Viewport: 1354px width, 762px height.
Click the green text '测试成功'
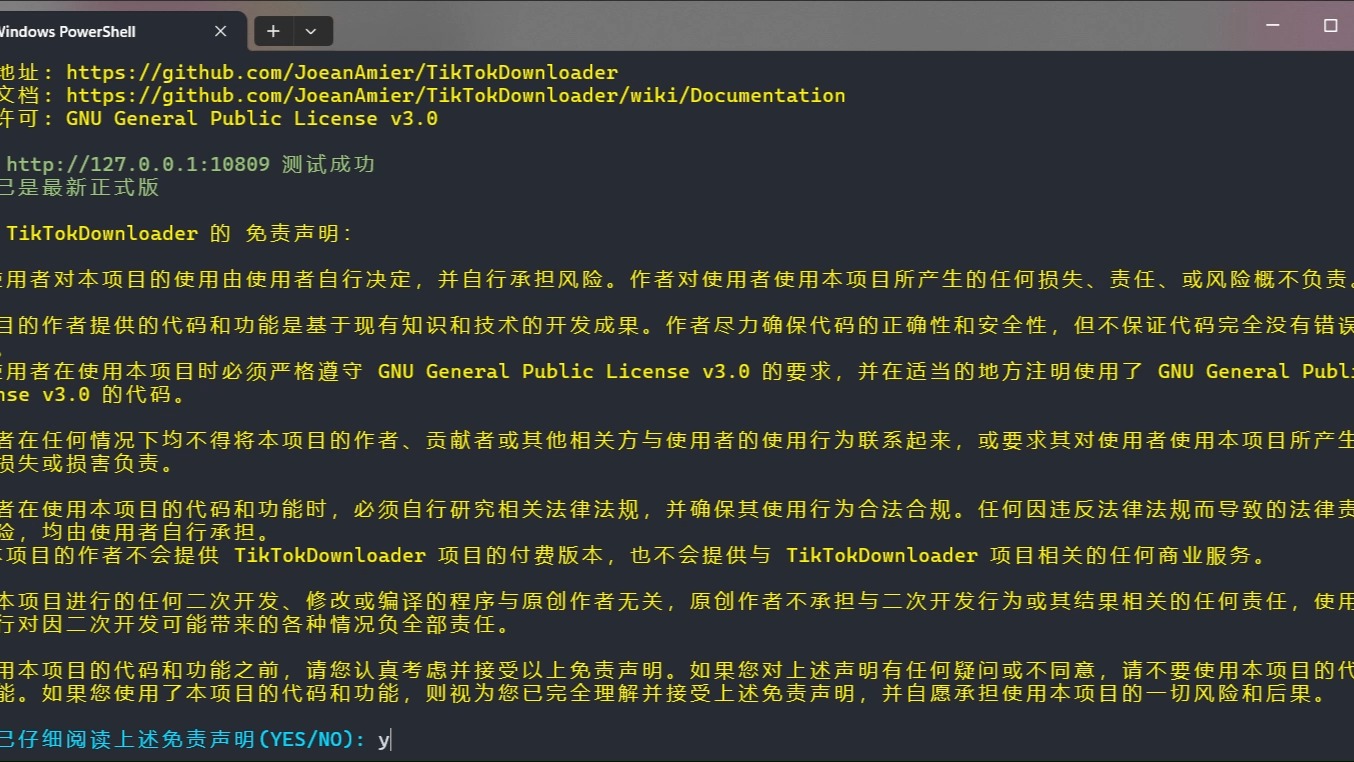[x=328, y=164]
